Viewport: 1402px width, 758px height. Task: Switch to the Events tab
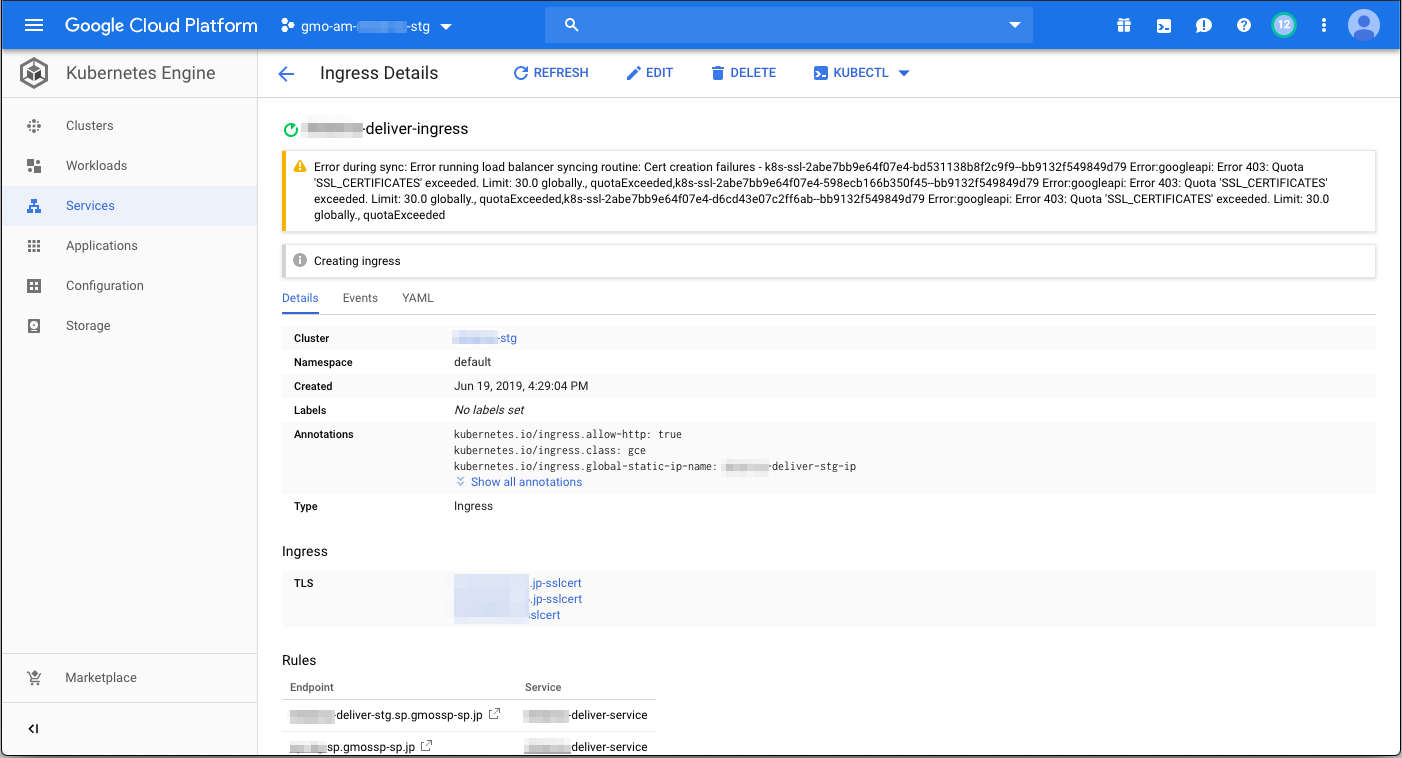[360, 298]
